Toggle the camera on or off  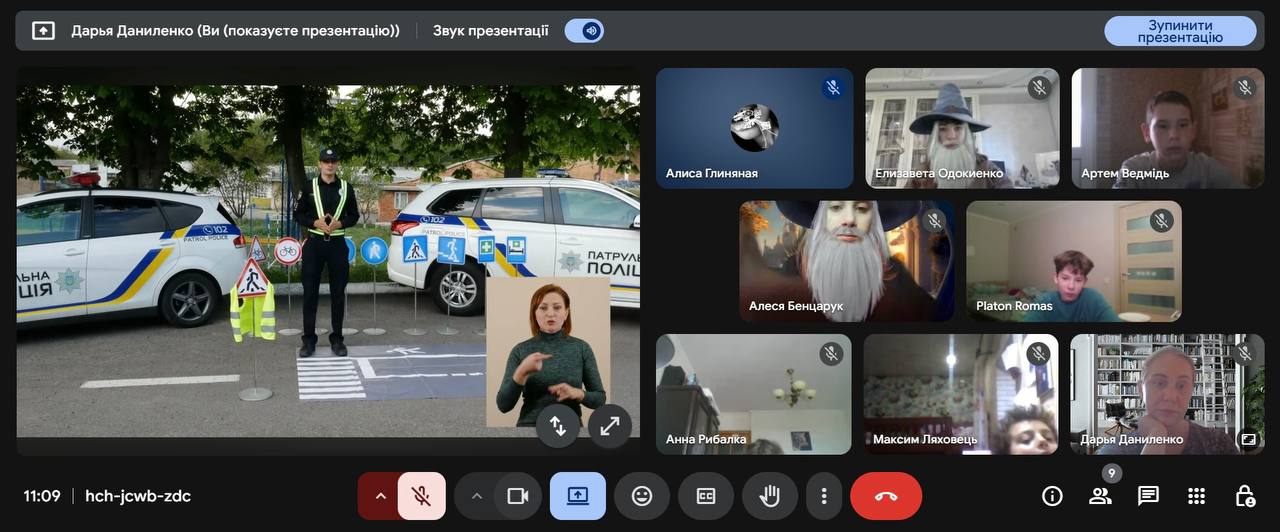(518, 496)
